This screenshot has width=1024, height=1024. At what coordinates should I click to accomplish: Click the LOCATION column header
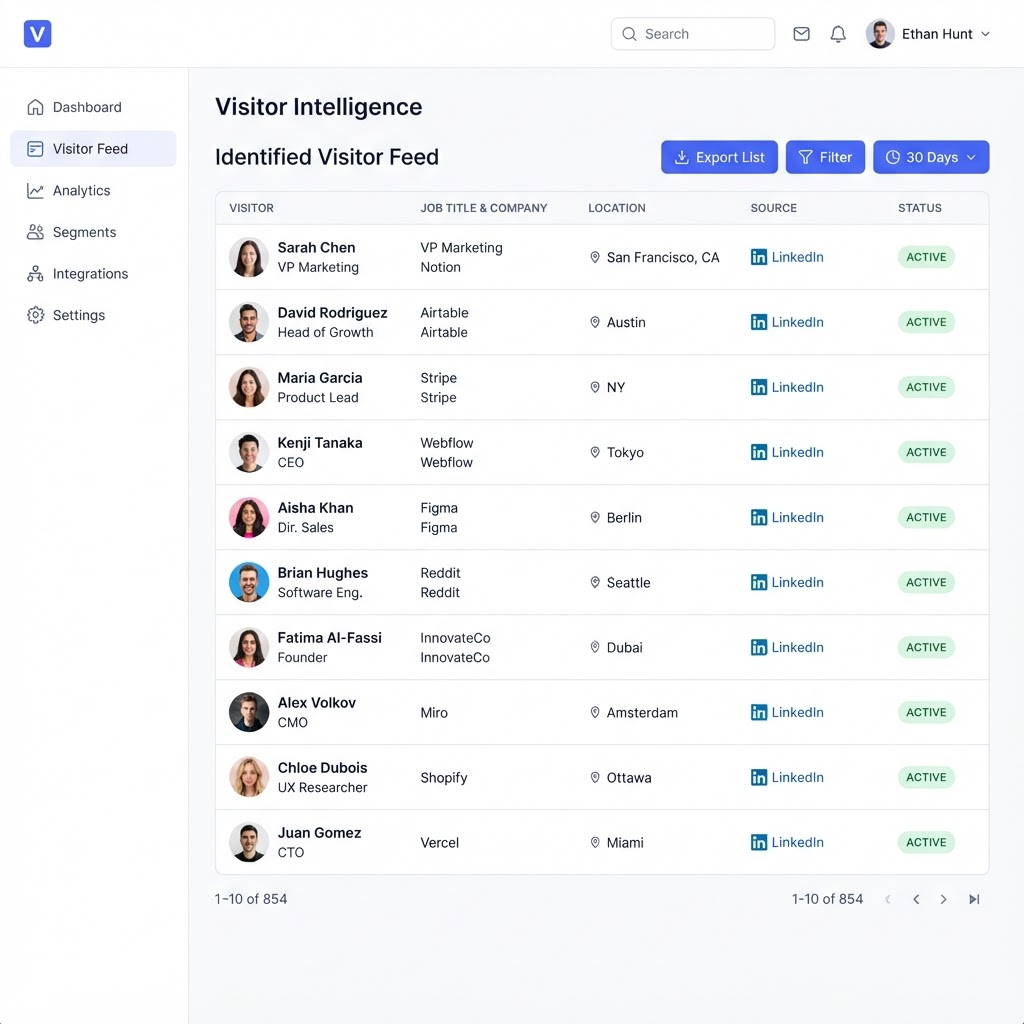(x=616, y=208)
